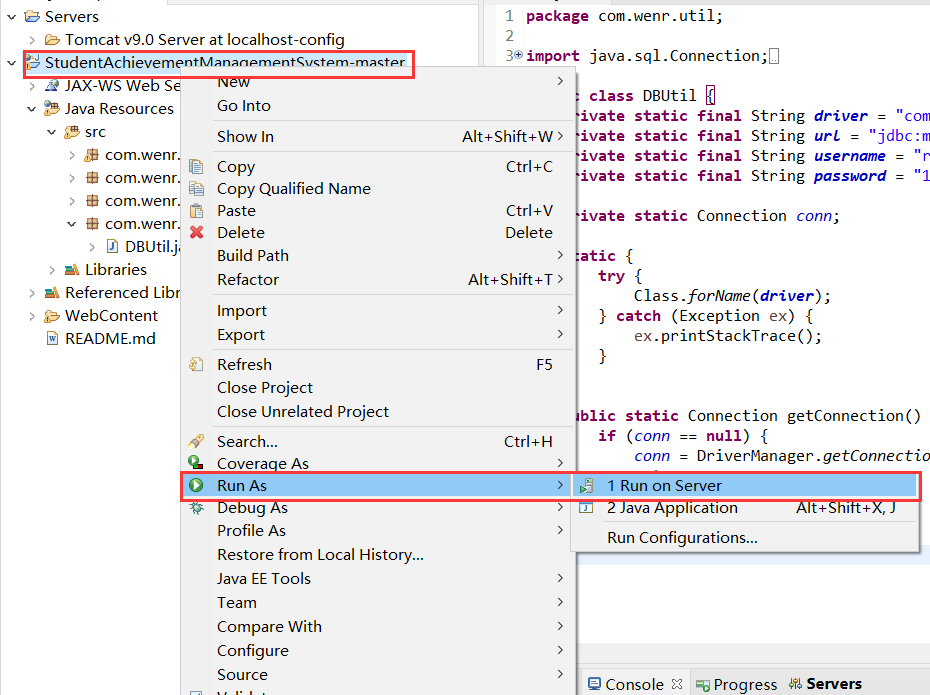Click the Libraries icon in tree

coord(72,270)
